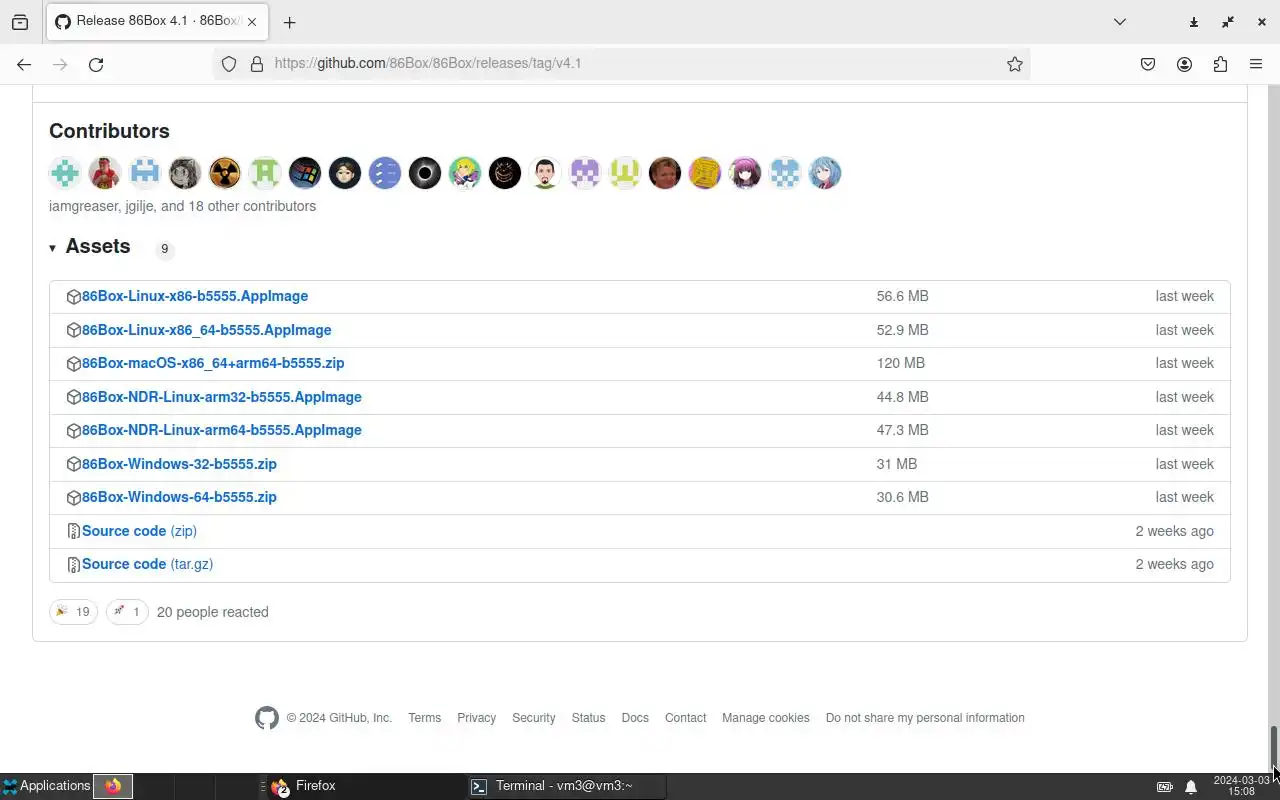Click the rocket reaction with 1
The height and width of the screenshot is (800, 1280).
coord(127,612)
